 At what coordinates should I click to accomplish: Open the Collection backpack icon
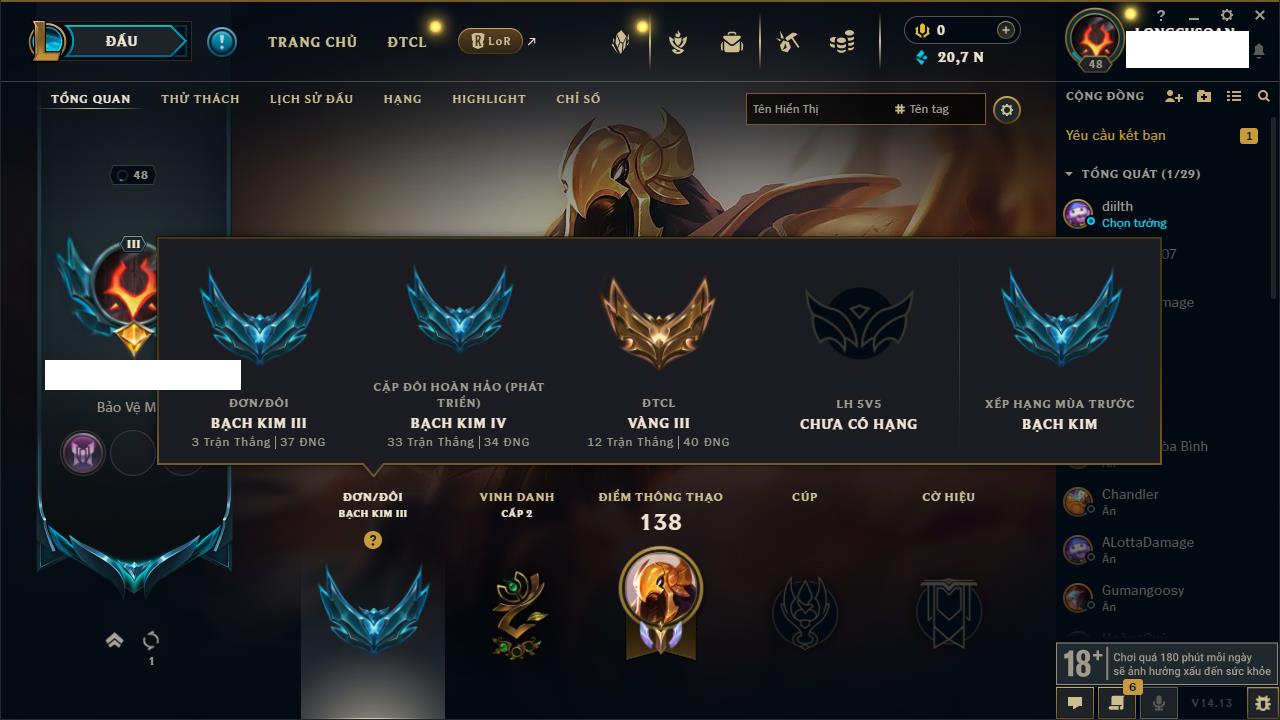(x=732, y=42)
